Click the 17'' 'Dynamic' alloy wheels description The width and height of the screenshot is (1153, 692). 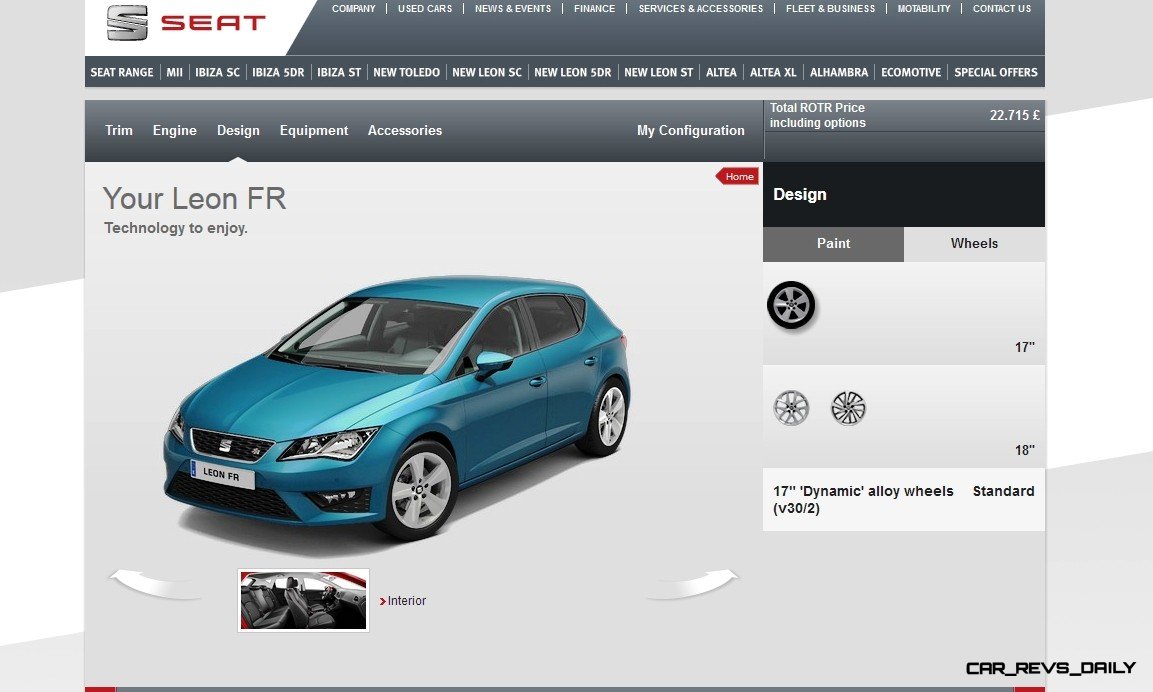(863, 500)
